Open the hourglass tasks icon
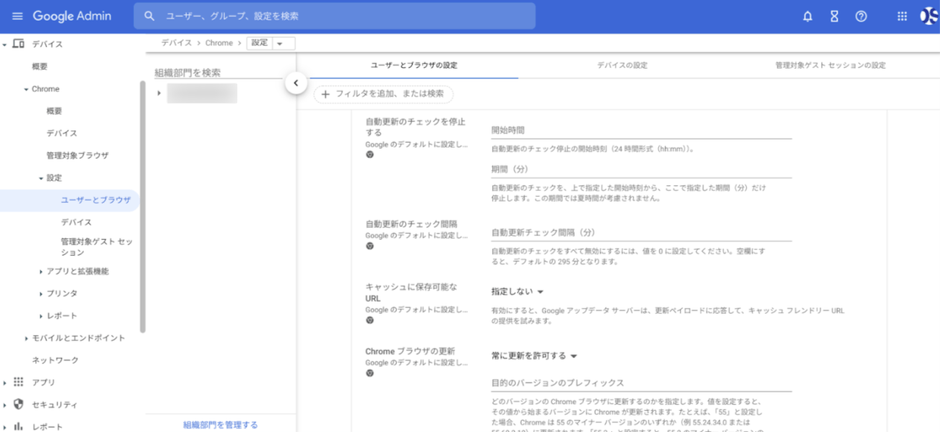 pos(835,16)
